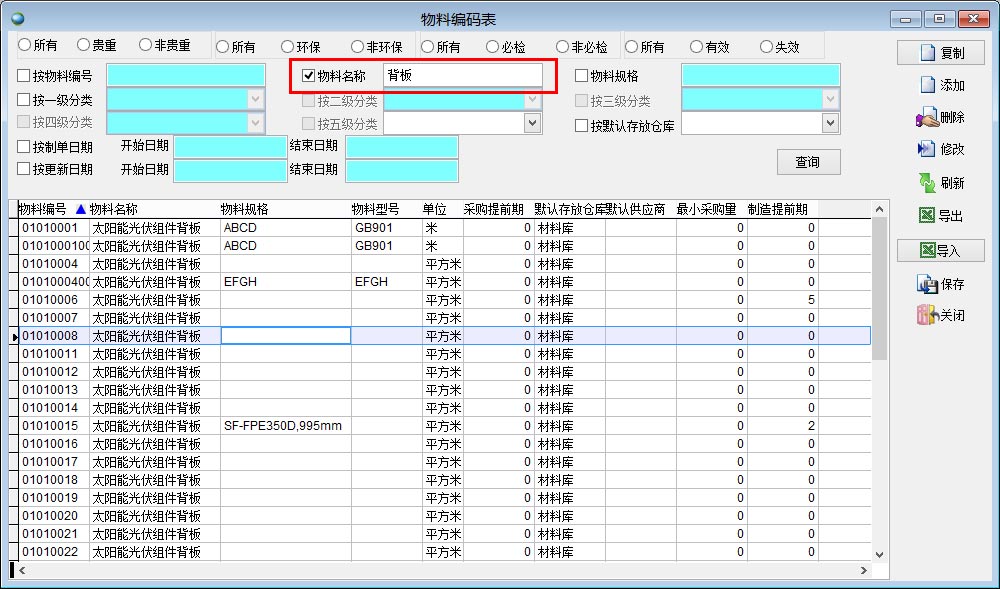The image size is (1000, 589).
Task: Expand the 按五级分类 combo box
Action: pyautogui.click(x=533, y=123)
